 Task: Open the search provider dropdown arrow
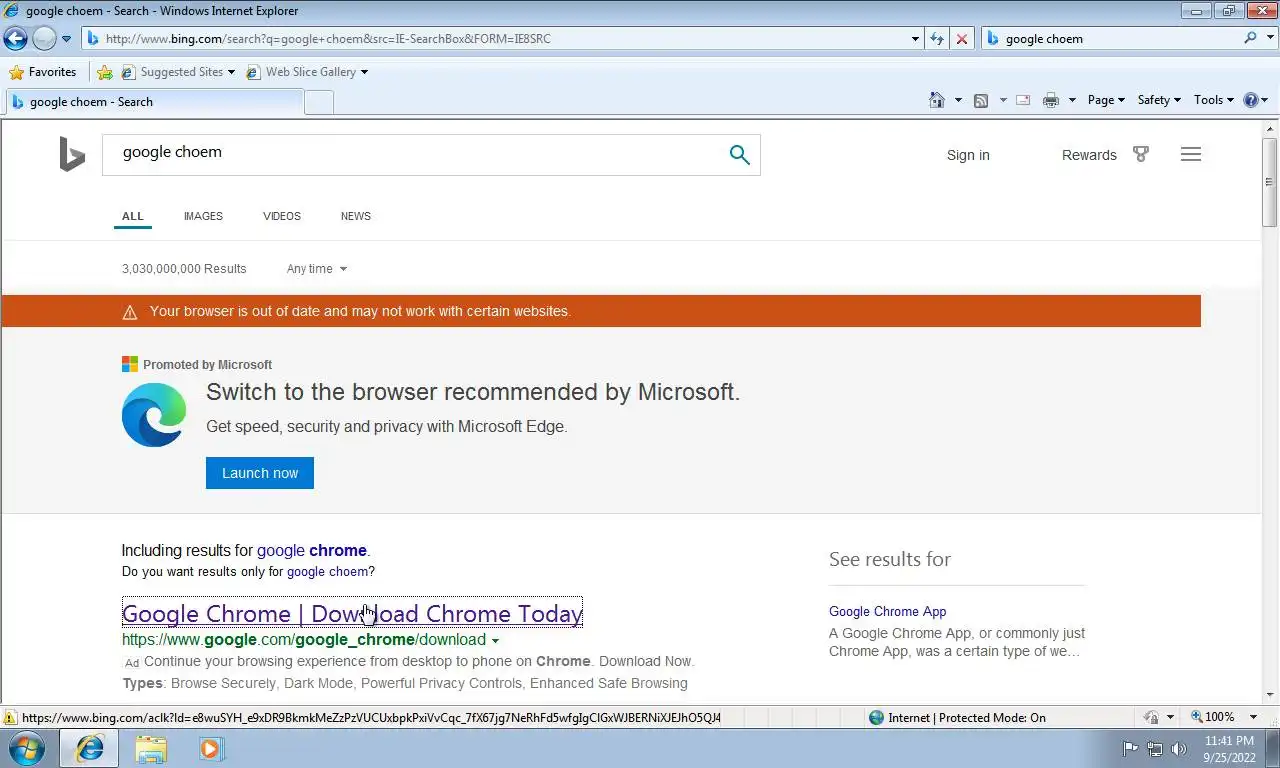point(1270,39)
